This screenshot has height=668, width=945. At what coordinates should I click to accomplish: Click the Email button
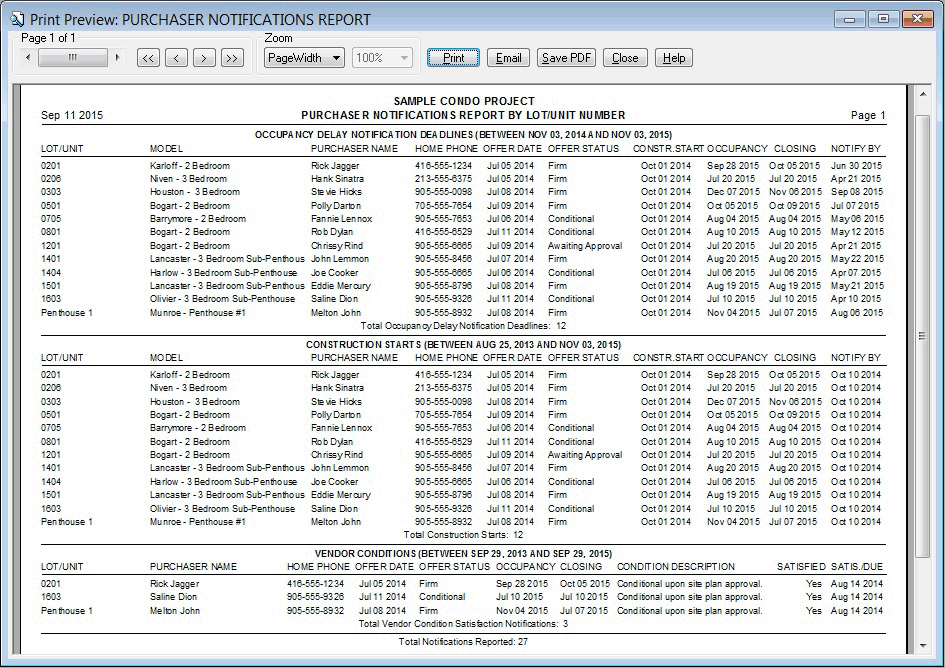click(x=509, y=58)
